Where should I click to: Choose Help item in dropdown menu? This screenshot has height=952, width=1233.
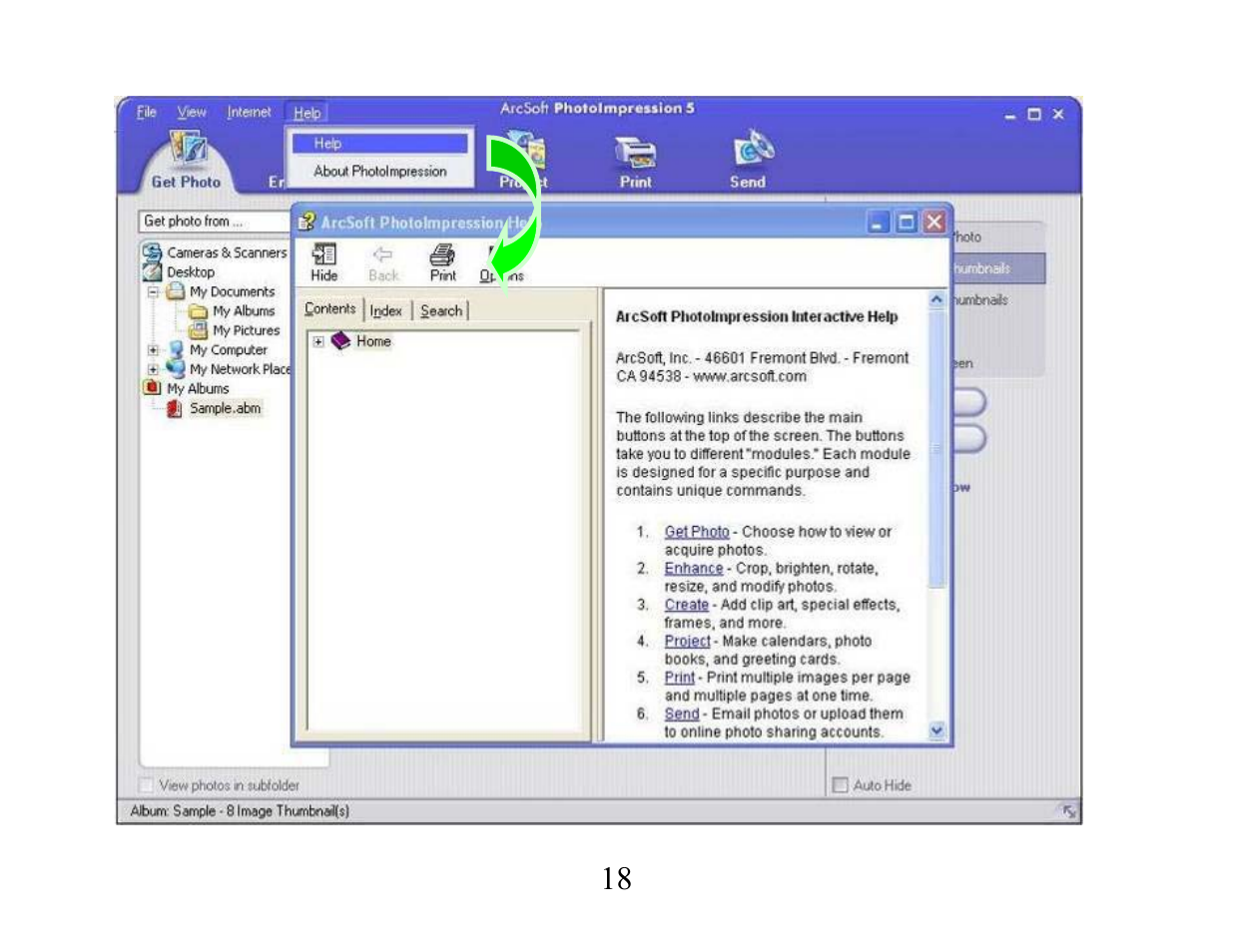click(379, 144)
